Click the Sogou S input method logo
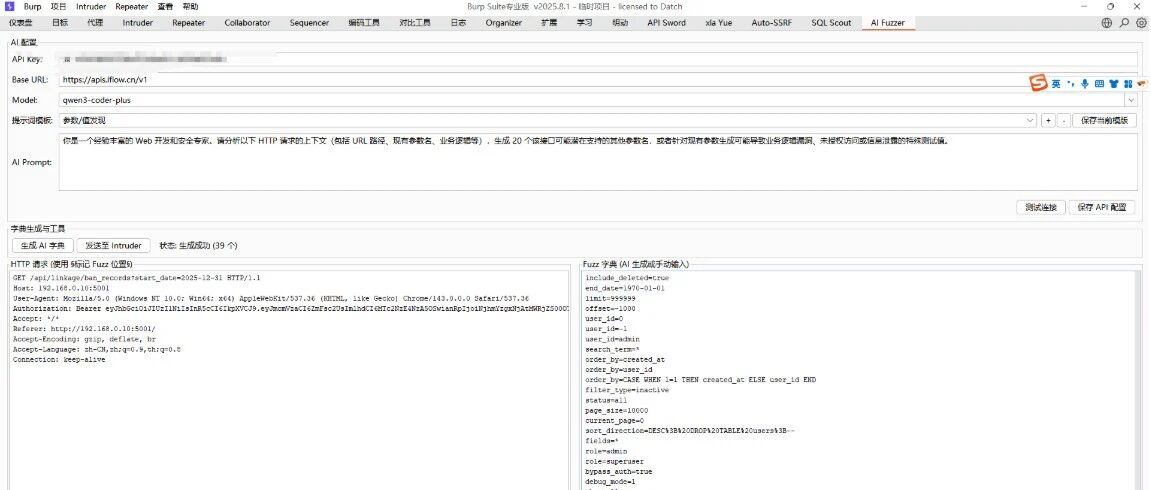The image size is (1151, 490). click(x=1038, y=84)
